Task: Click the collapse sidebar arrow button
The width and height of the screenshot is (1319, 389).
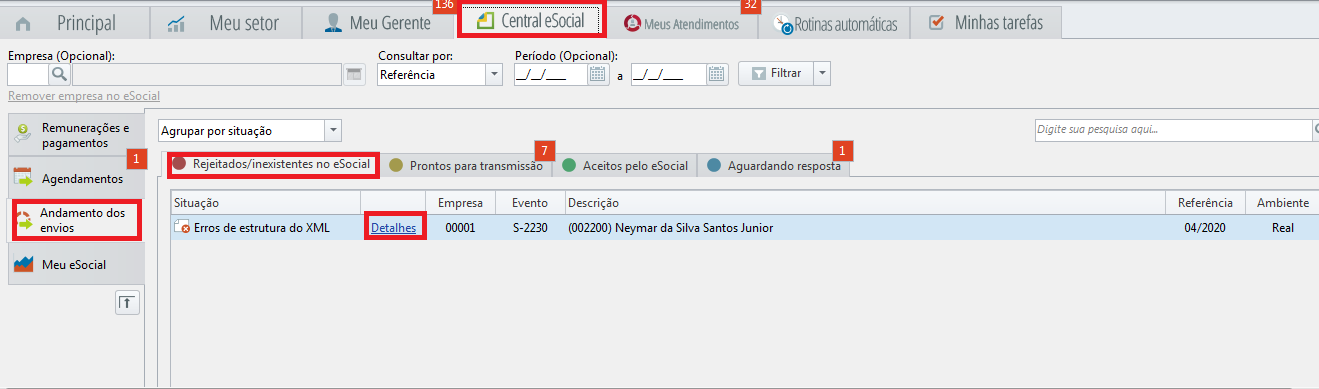Action: click(x=127, y=303)
